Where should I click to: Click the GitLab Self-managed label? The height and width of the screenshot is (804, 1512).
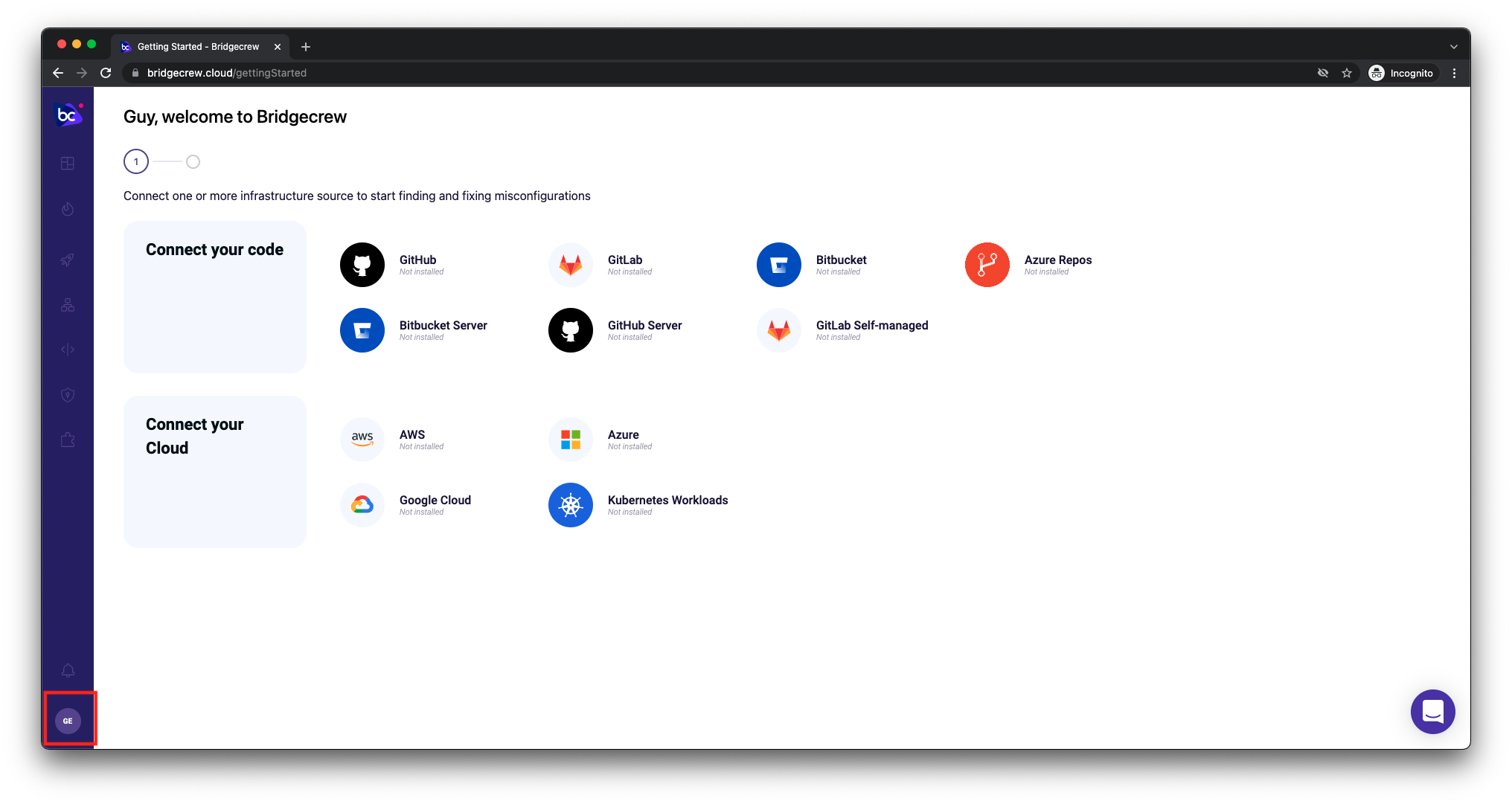(871, 325)
